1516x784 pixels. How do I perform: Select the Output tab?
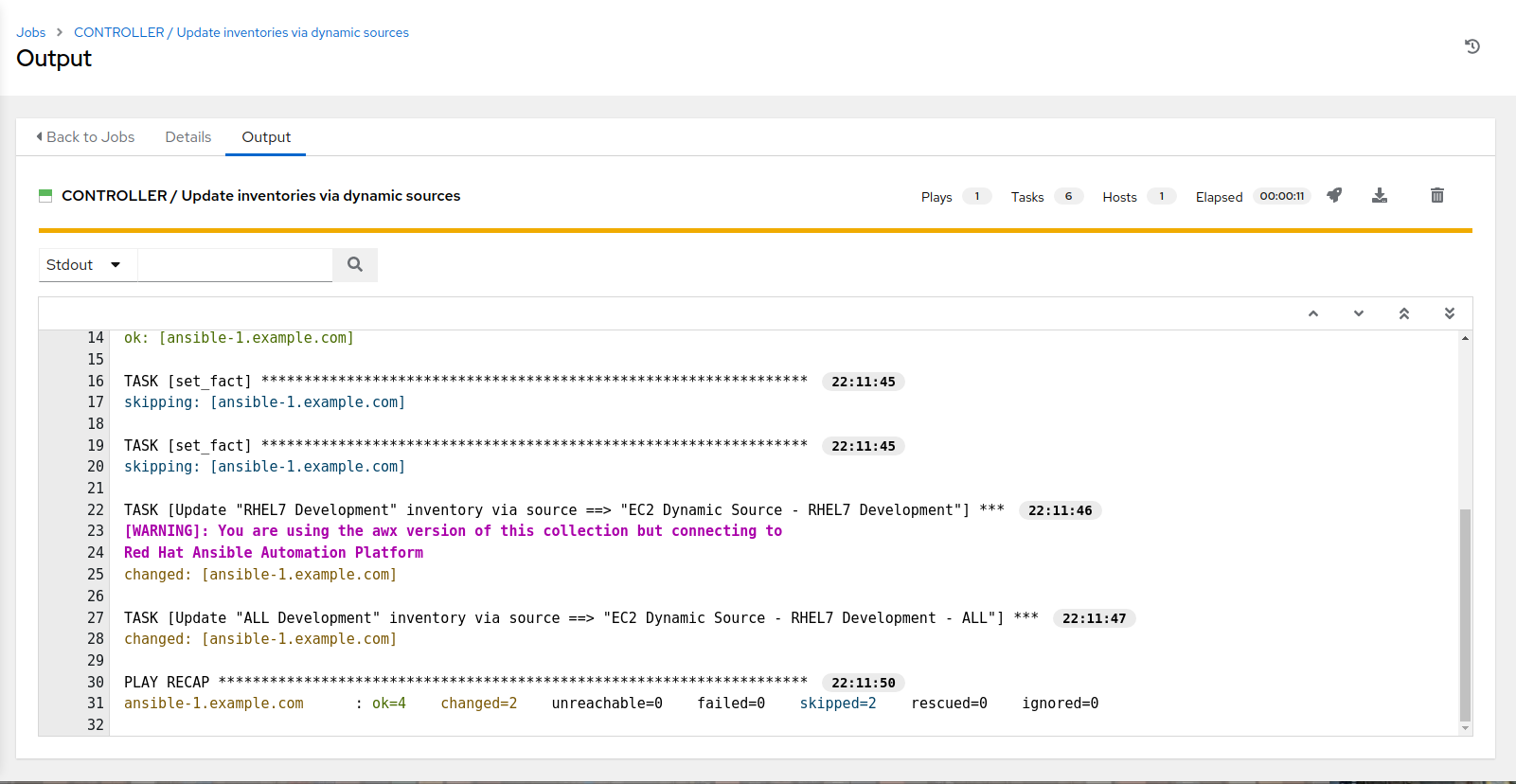266,137
